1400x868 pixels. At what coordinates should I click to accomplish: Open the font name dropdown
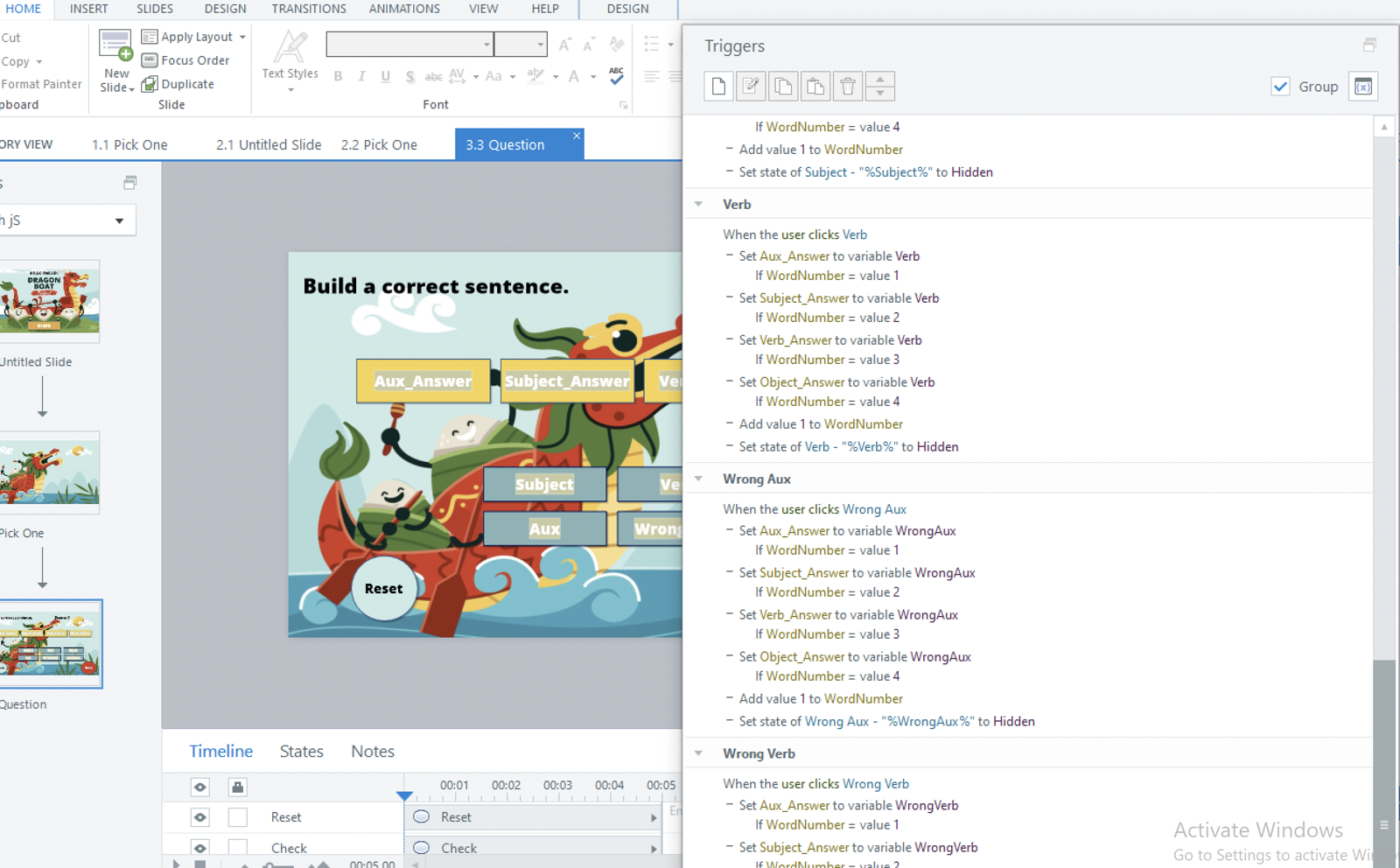click(x=486, y=44)
